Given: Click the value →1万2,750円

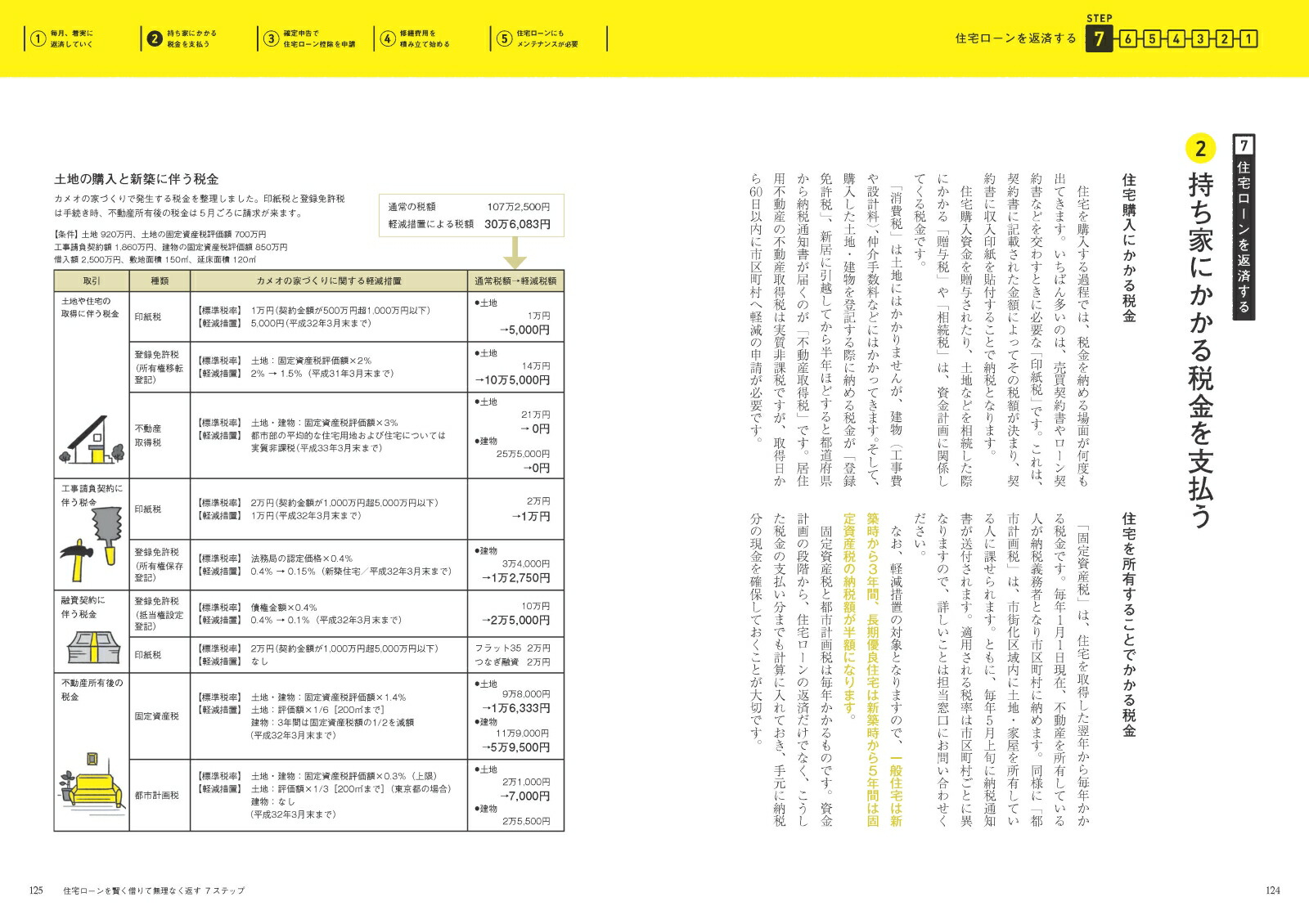Looking at the screenshot, I should tap(515, 578).
